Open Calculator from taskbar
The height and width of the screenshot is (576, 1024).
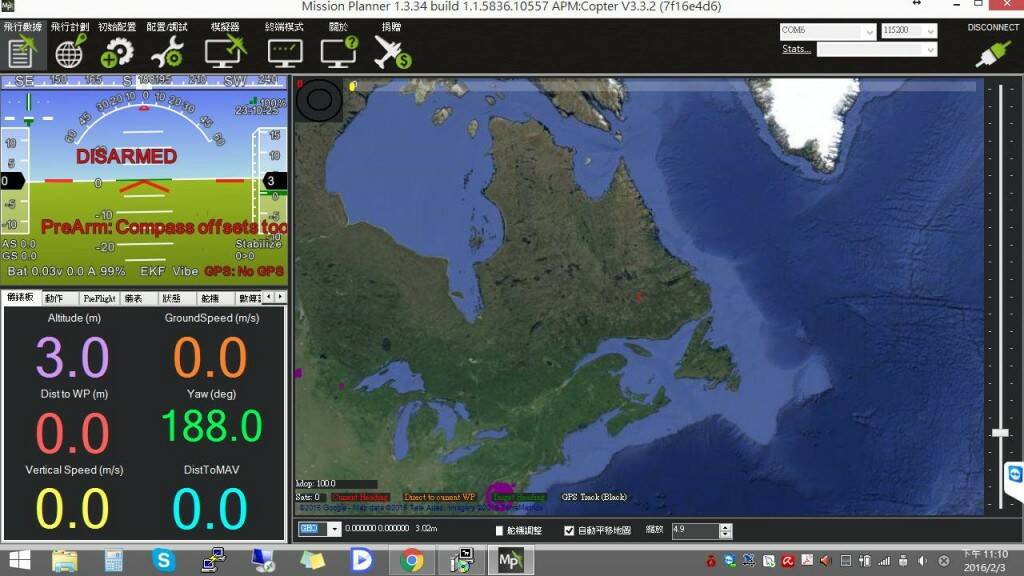coord(114,560)
